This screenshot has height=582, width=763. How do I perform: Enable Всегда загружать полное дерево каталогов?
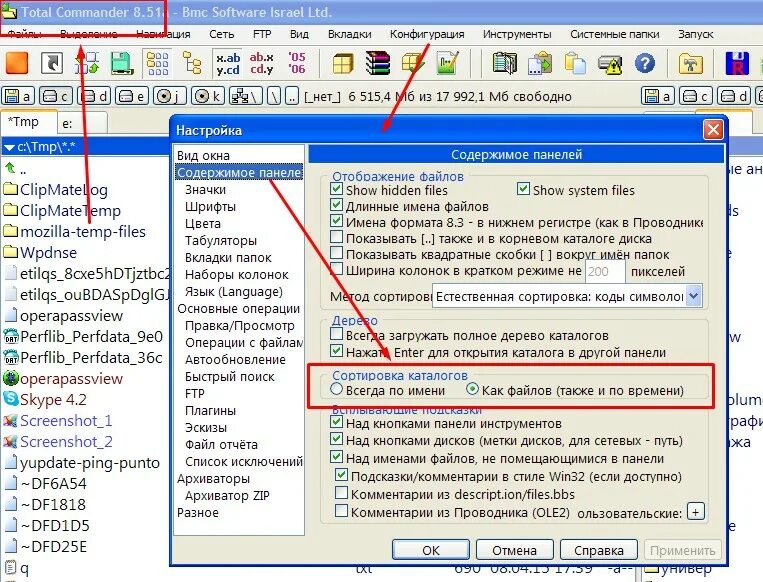(336, 334)
